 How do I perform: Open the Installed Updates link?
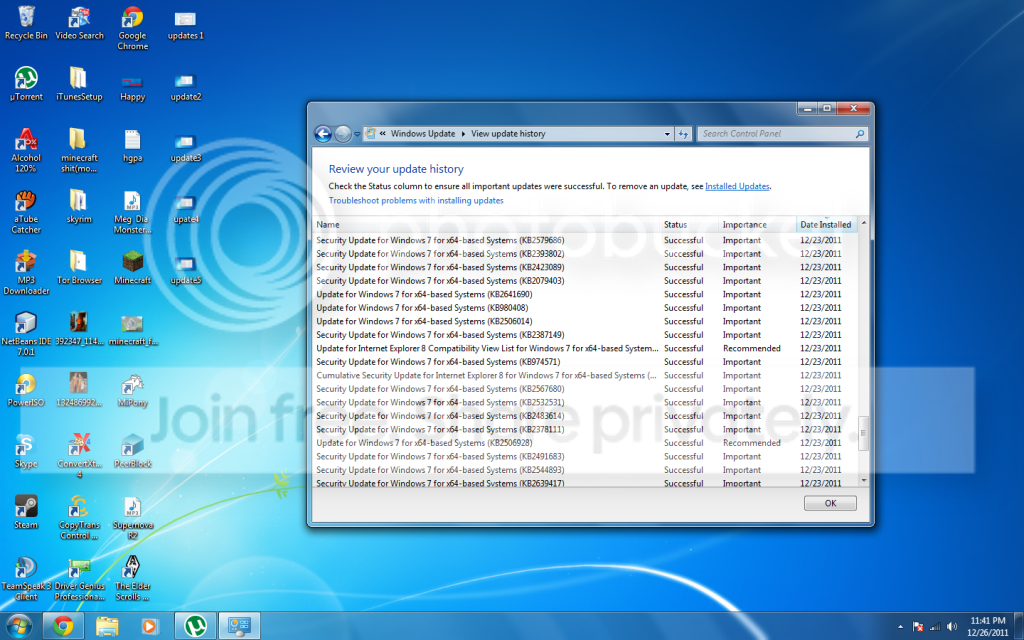coord(737,186)
